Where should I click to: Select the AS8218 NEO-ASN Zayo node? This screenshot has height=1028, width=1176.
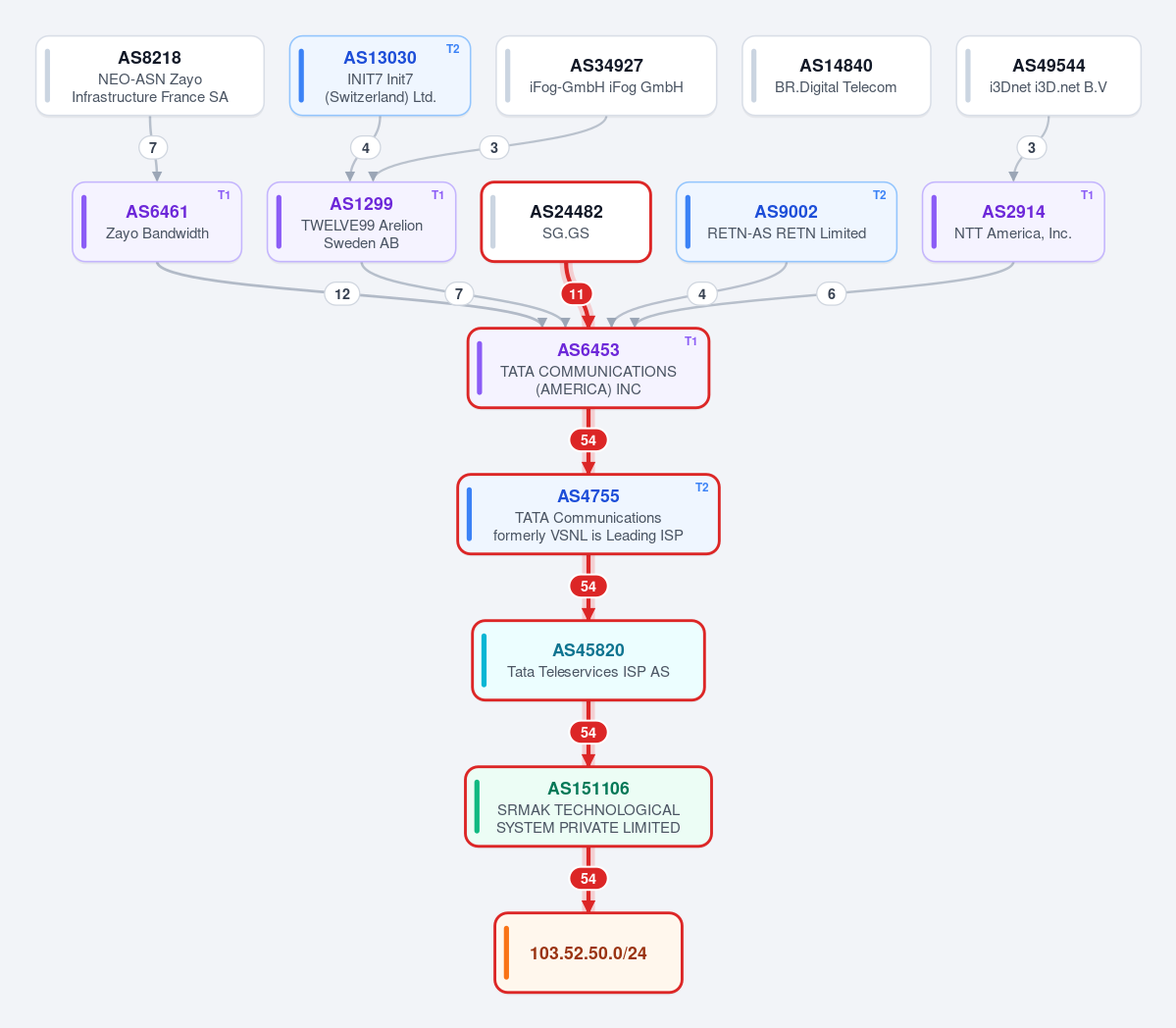pyautogui.click(x=150, y=76)
